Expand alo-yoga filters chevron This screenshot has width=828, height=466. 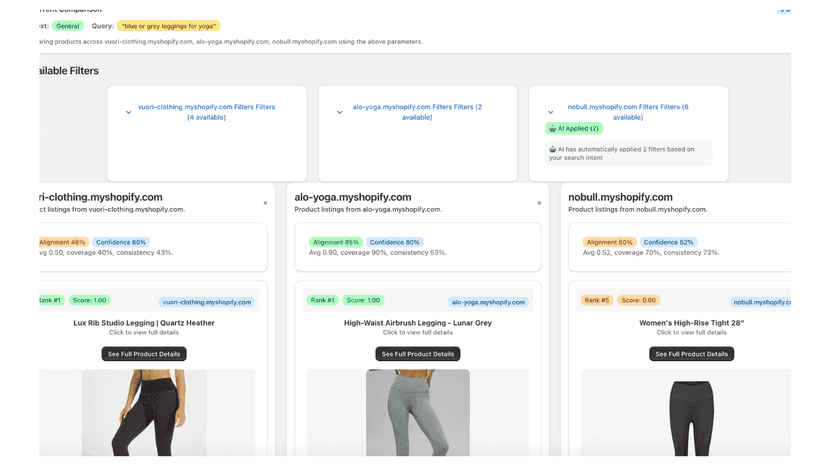coord(340,112)
